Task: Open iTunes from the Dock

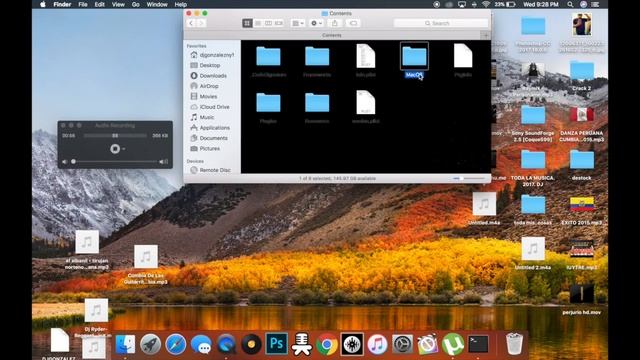Action: [x=377, y=344]
